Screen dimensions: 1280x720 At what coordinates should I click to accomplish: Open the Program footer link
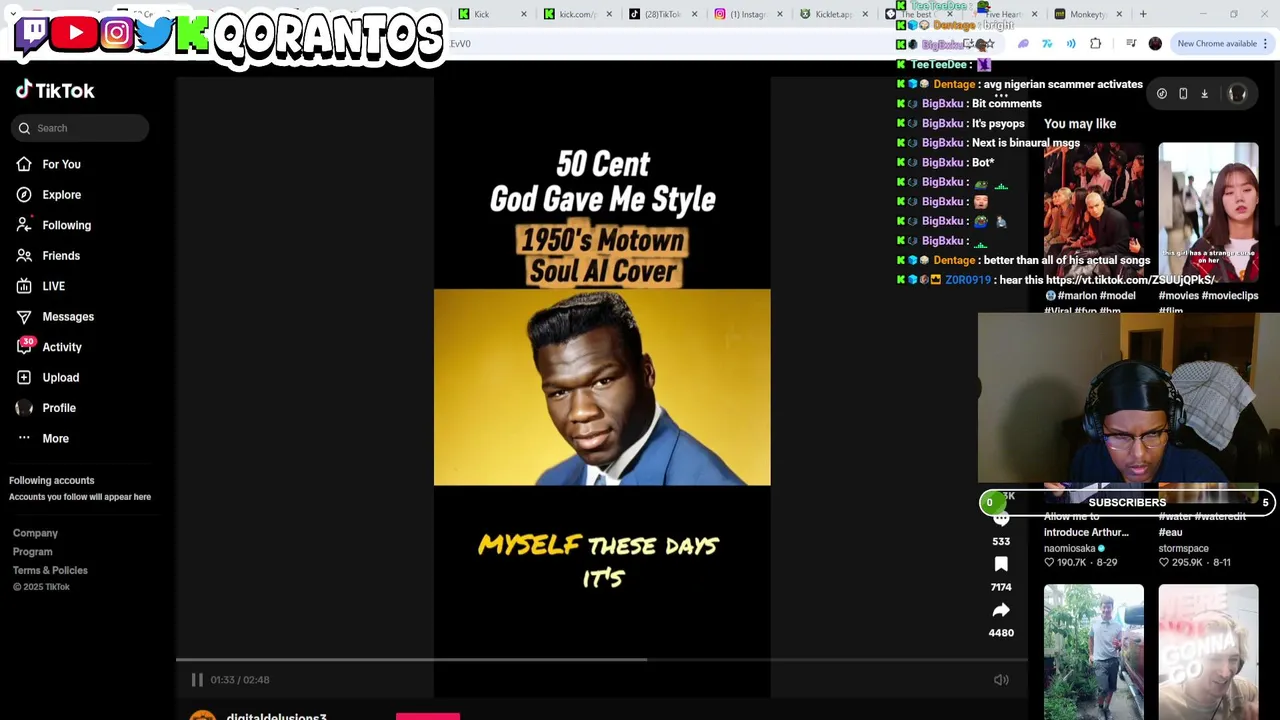[32, 552]
